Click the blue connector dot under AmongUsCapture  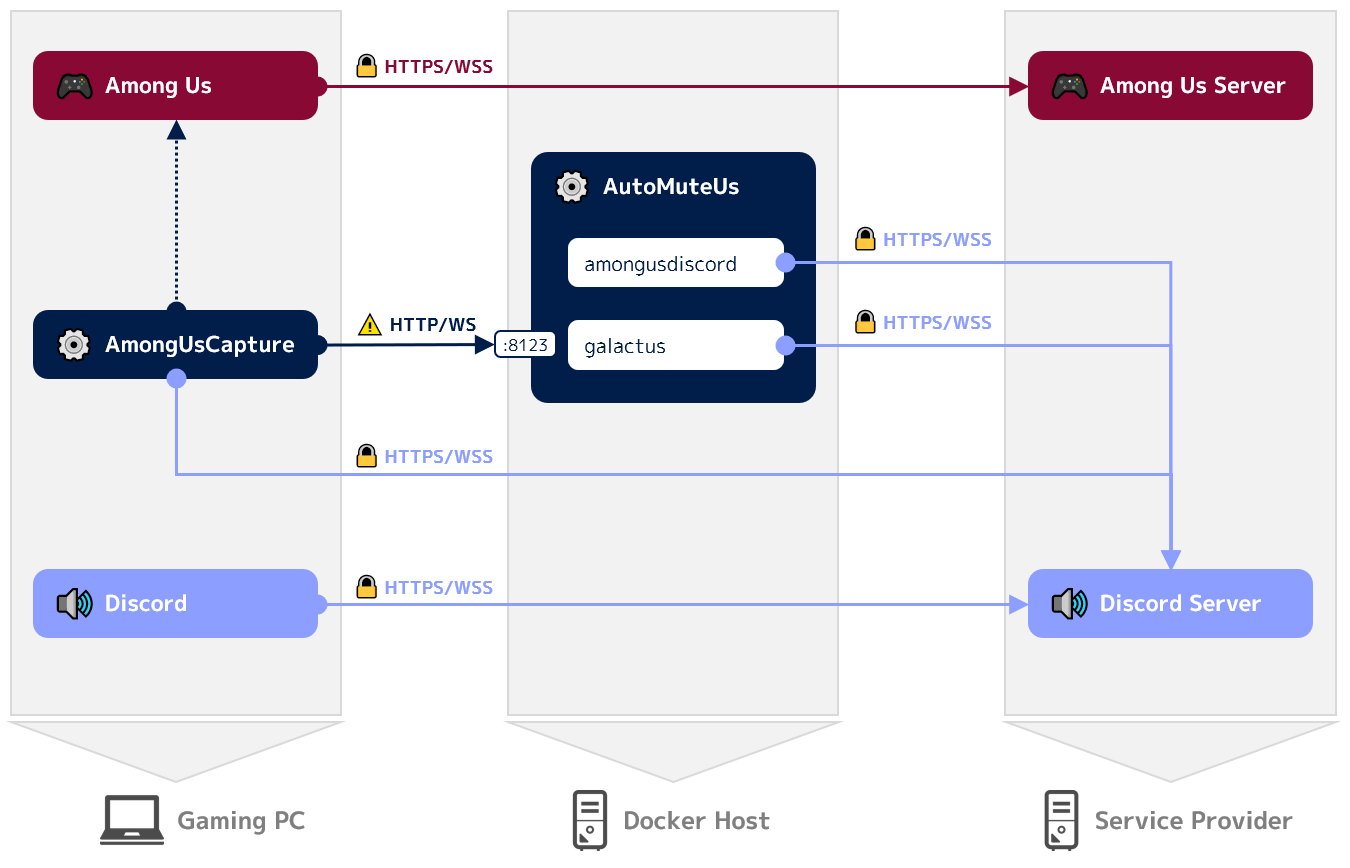(176, 378)
